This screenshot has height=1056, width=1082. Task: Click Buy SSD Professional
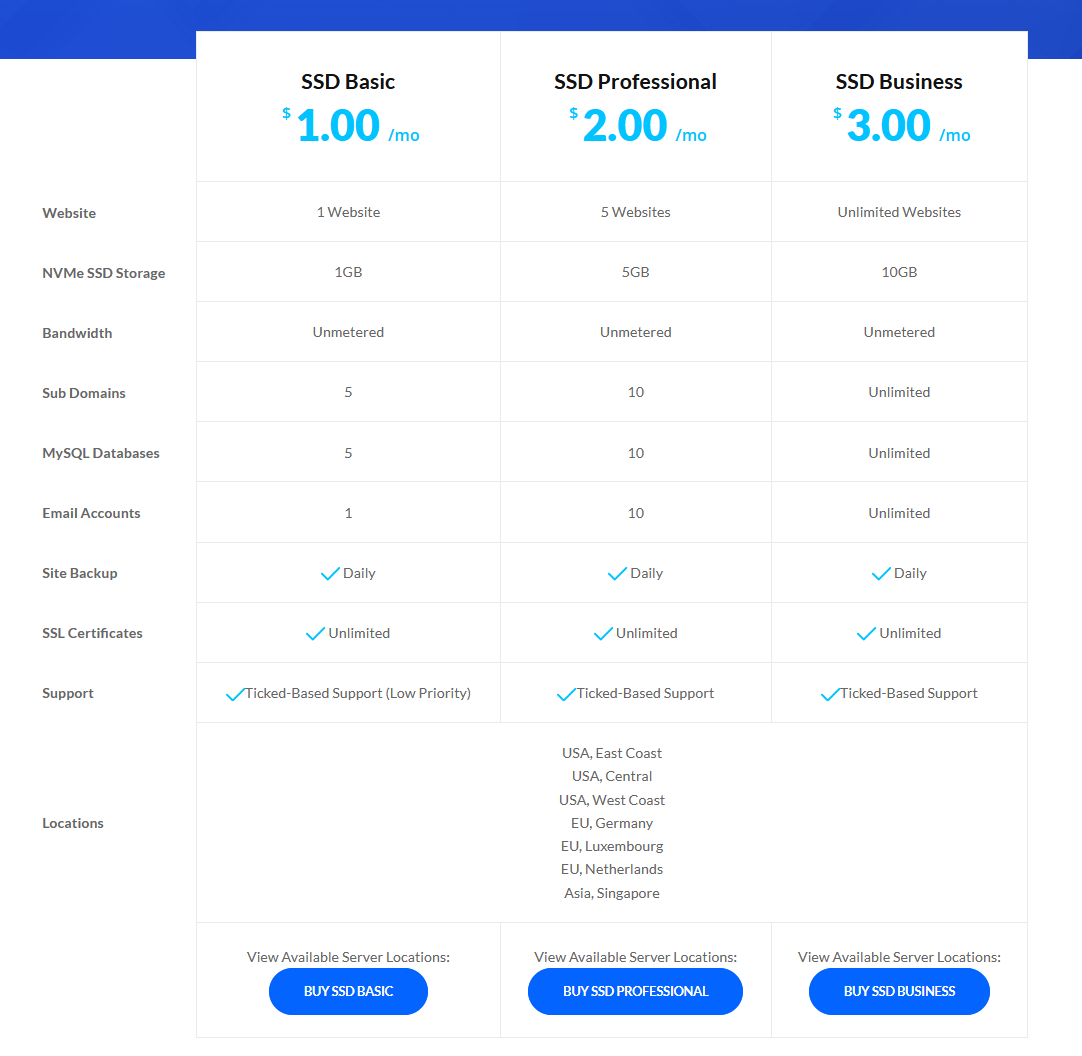tap(635, 991)
